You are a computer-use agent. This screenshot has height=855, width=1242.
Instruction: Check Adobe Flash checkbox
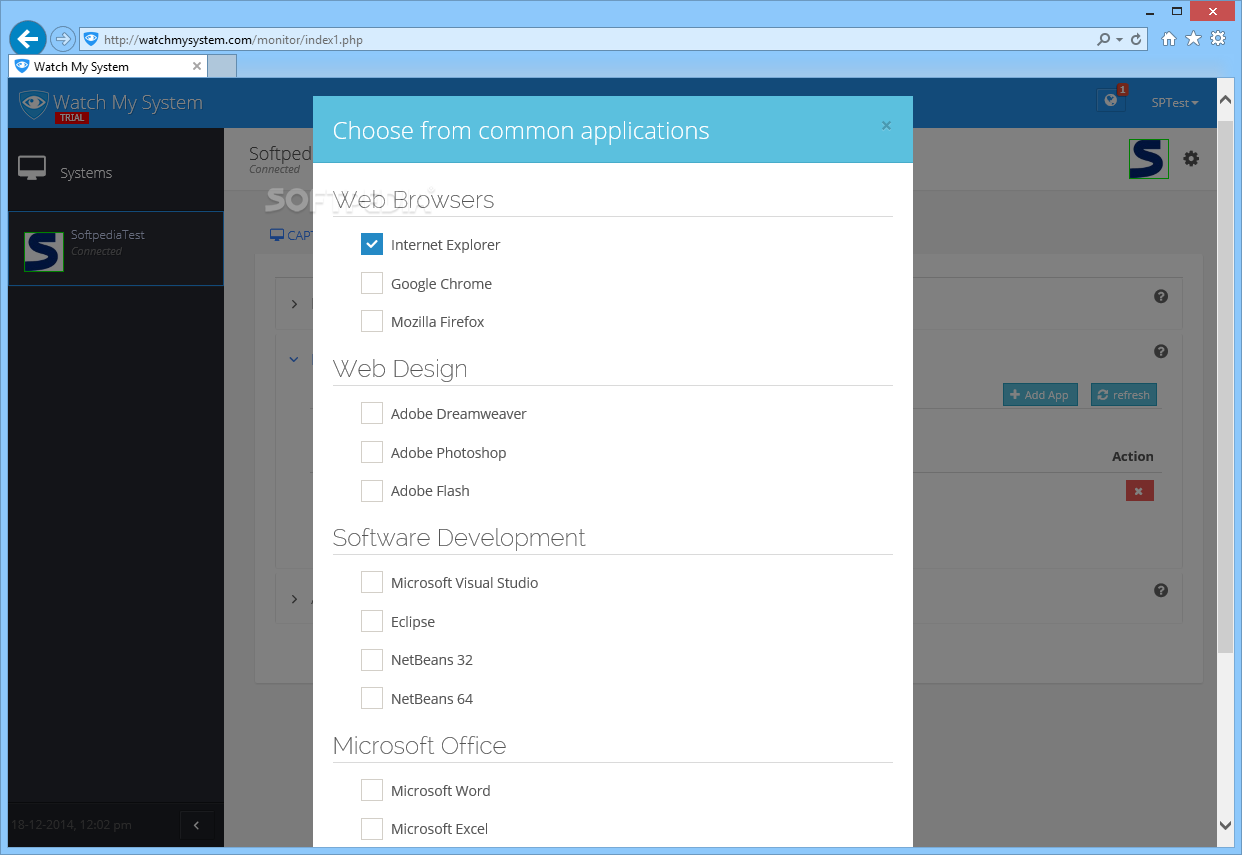click(372, 490)
